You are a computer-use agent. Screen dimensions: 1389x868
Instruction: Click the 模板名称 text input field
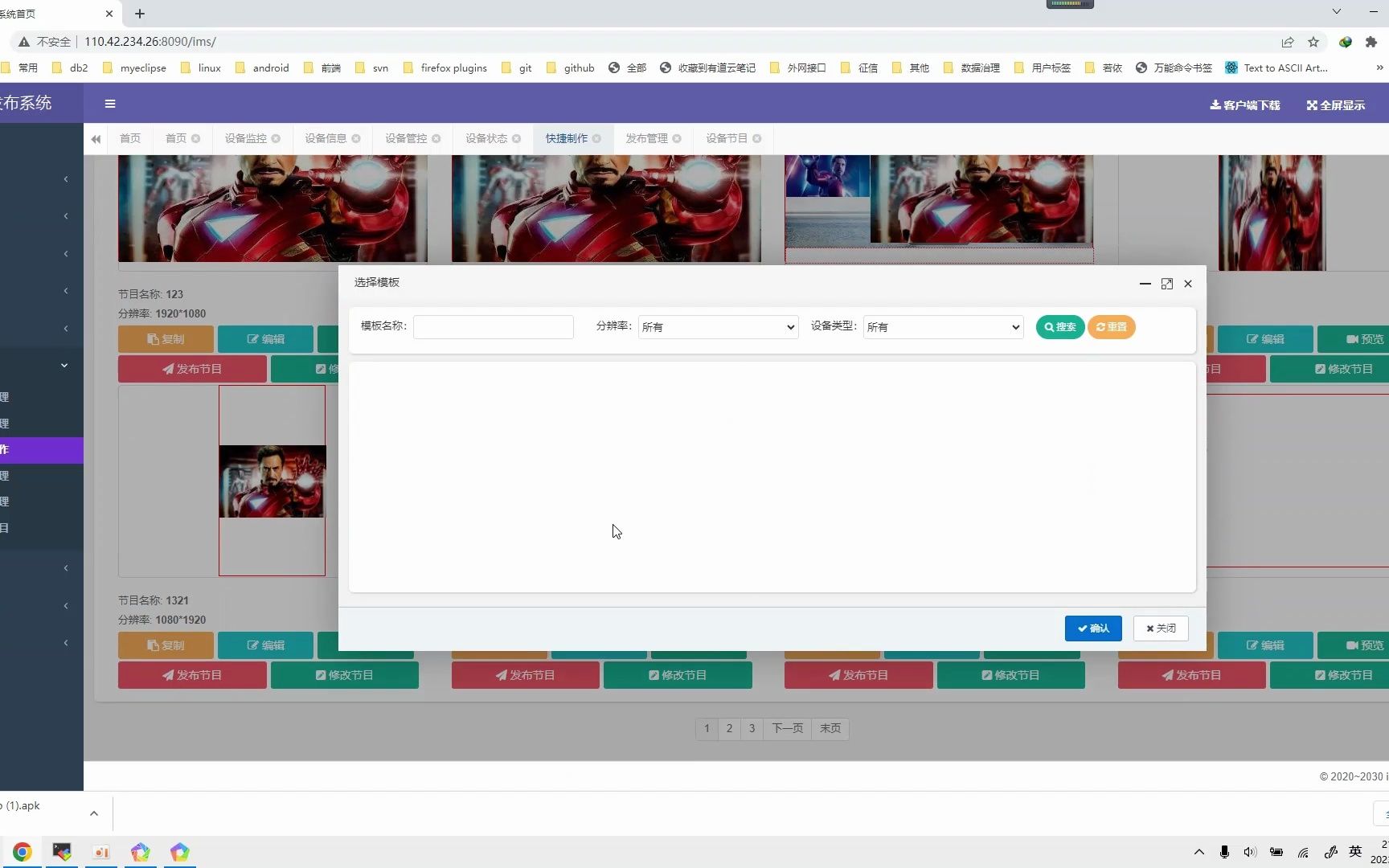click(494, 326)
